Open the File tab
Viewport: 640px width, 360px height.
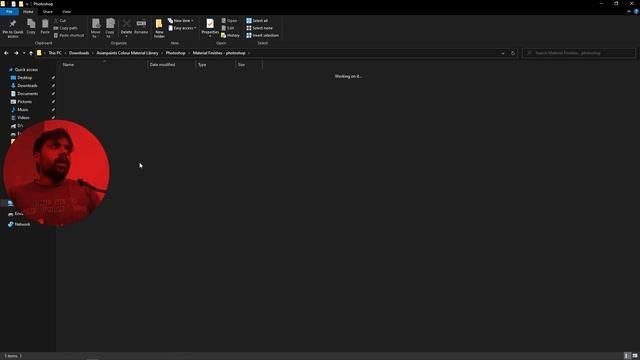click(9, 12)
